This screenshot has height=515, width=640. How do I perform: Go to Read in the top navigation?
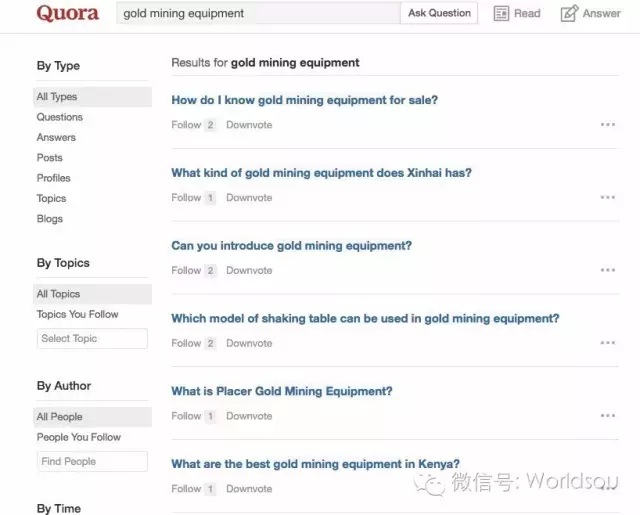(517, 13)
